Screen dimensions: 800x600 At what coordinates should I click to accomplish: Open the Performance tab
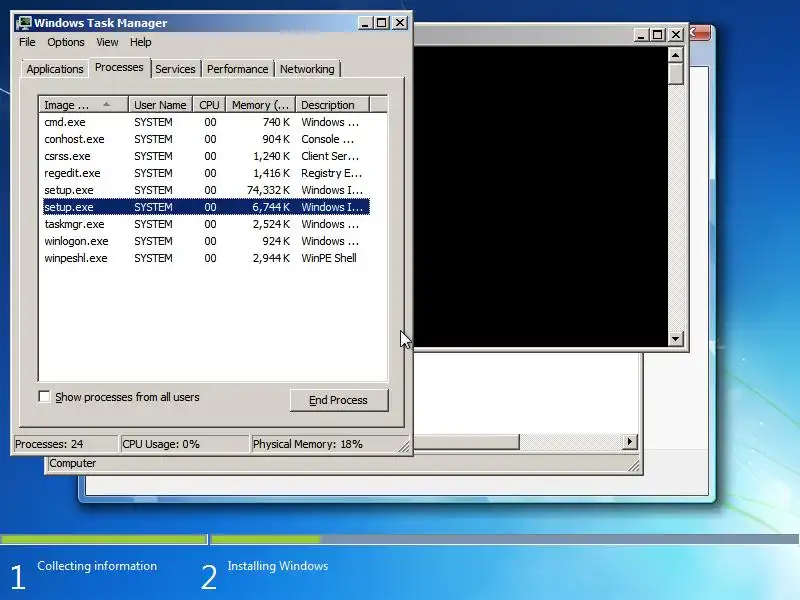click(x=238, y=69)
